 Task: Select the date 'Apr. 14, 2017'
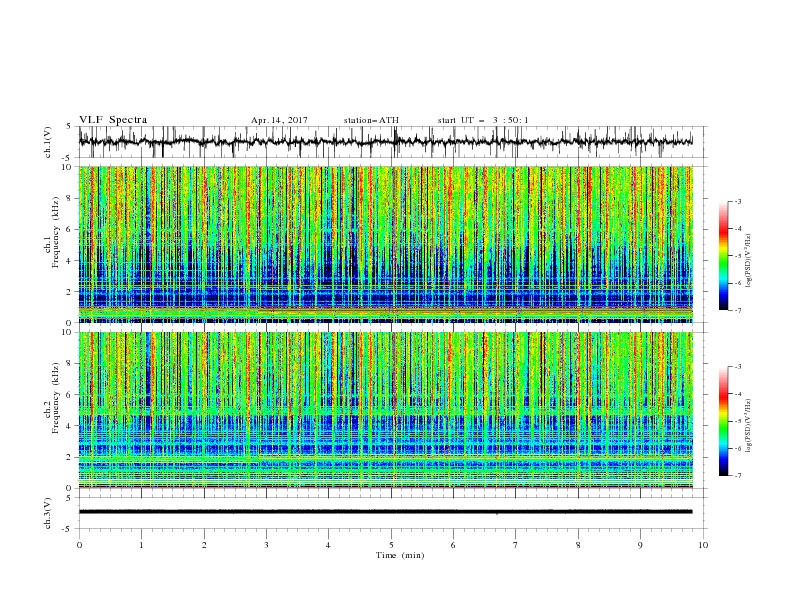coord(279,120)
